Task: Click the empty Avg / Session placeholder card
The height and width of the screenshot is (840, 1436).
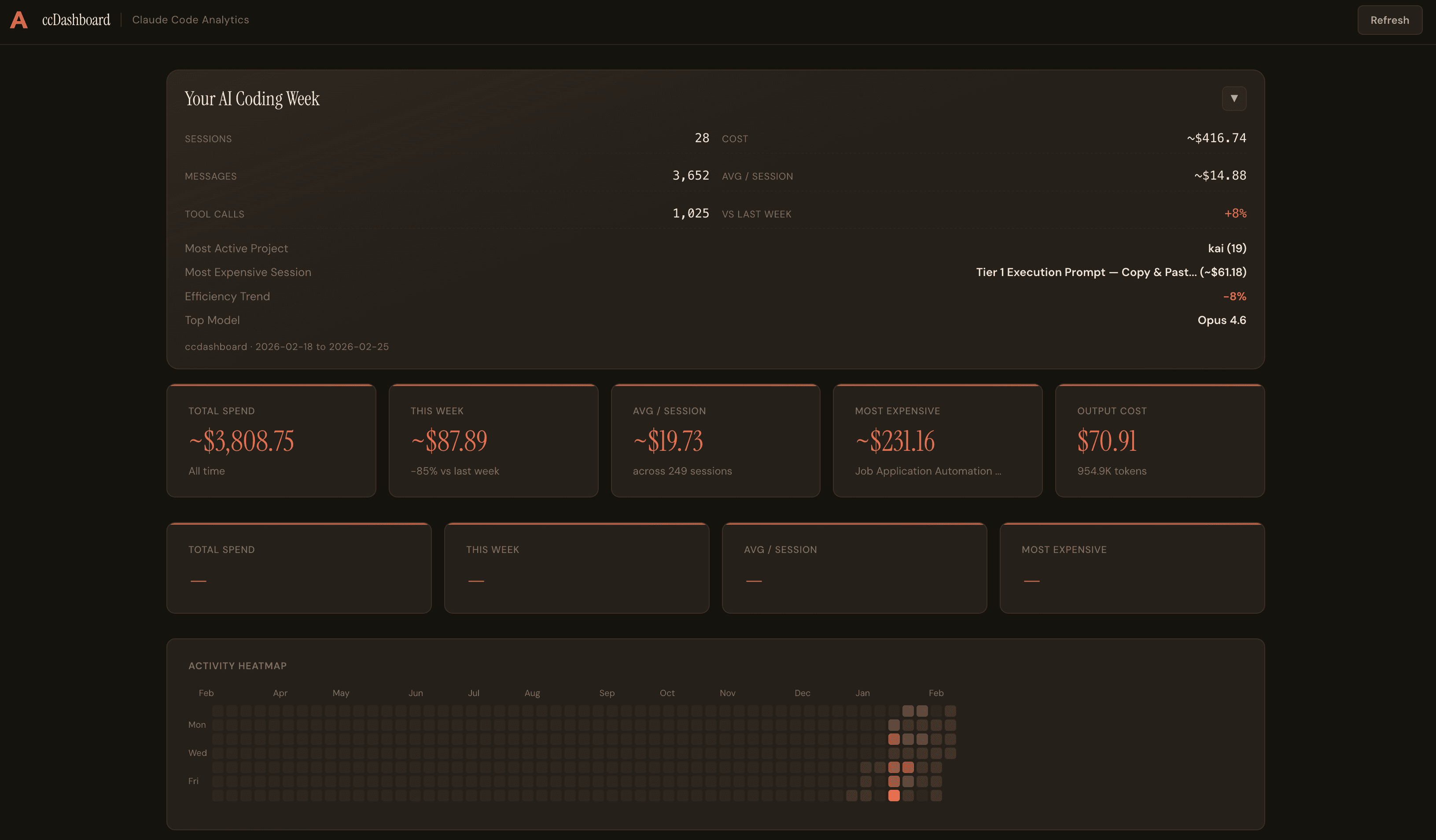Action: tap(854, 568)
